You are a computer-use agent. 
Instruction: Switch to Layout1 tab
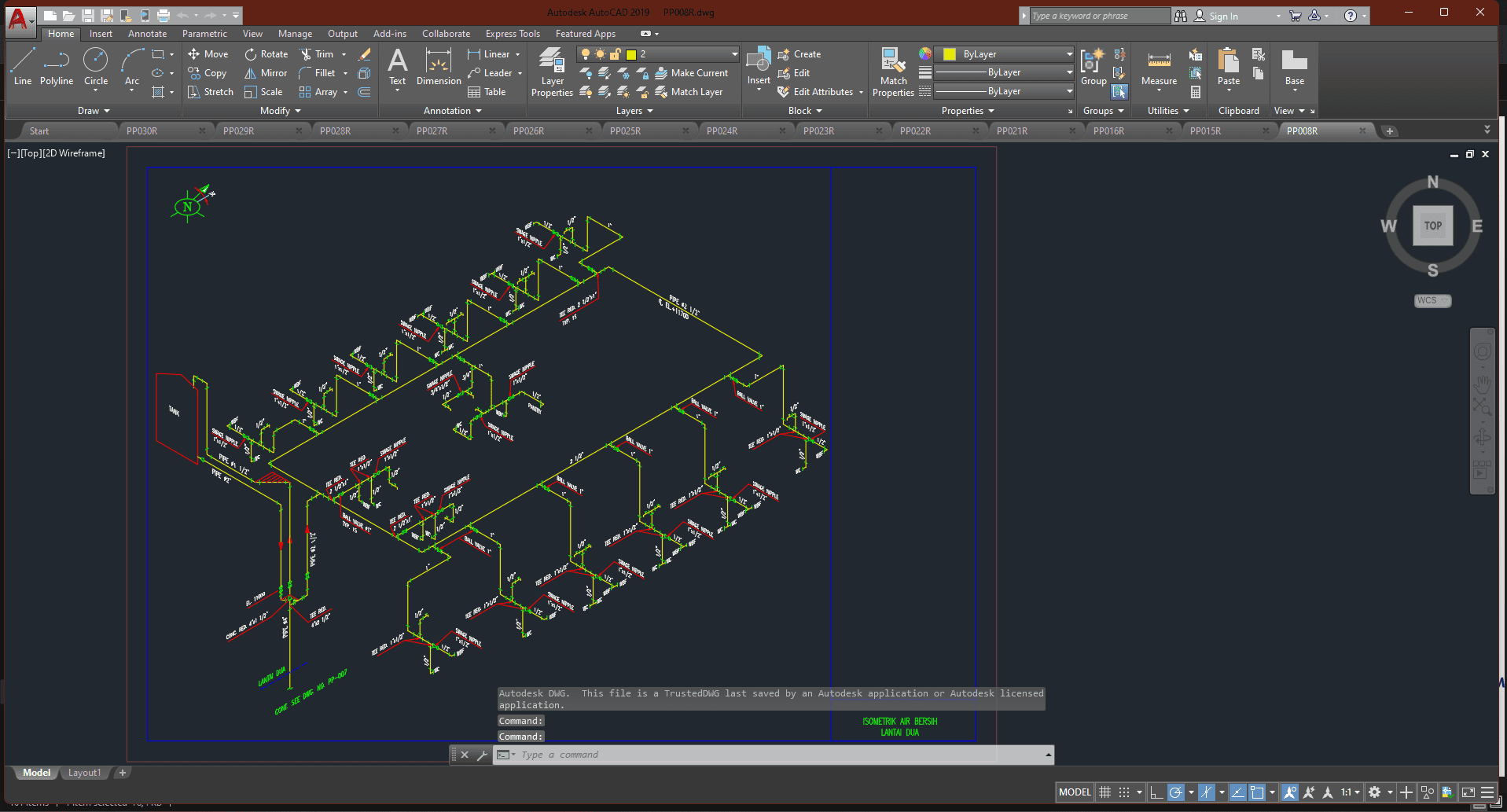(84, 773)
